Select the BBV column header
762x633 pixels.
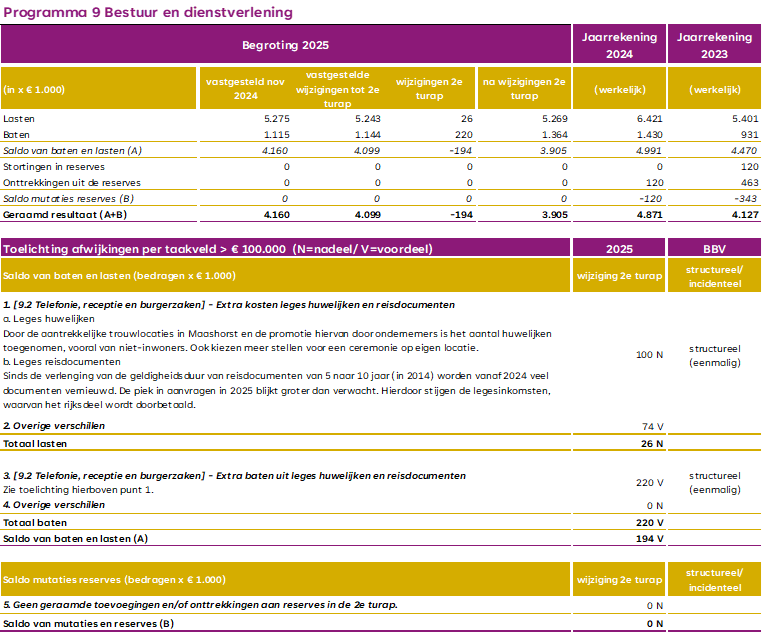point(714,248)
